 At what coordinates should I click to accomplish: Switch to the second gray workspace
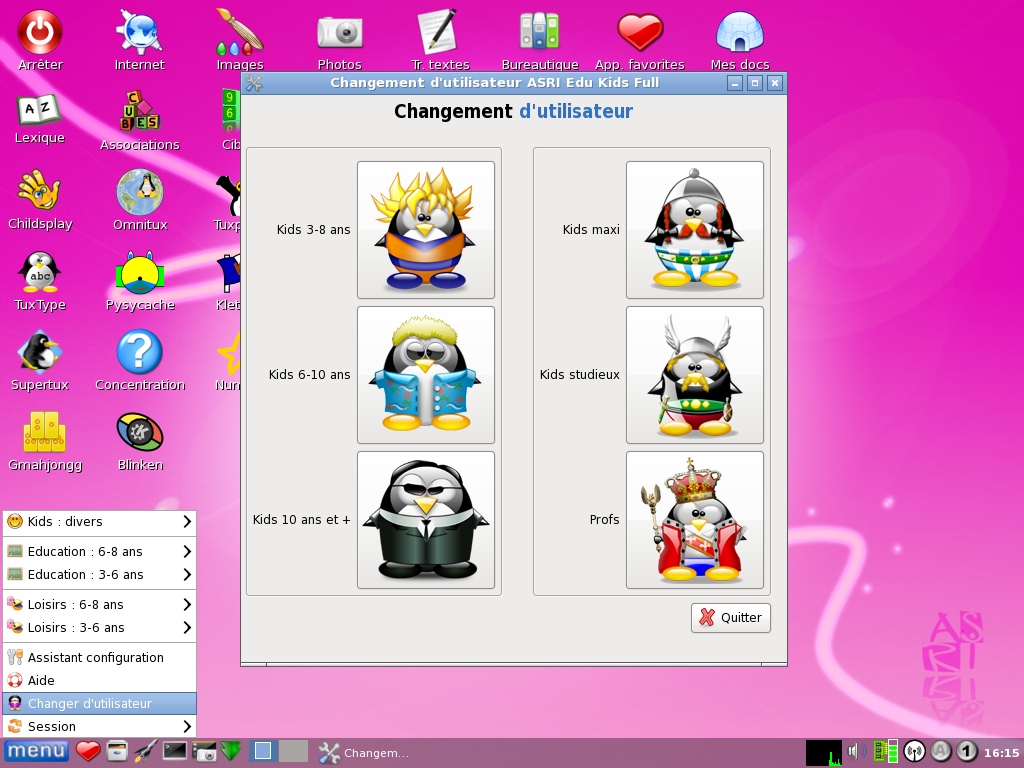coord(293,751)
